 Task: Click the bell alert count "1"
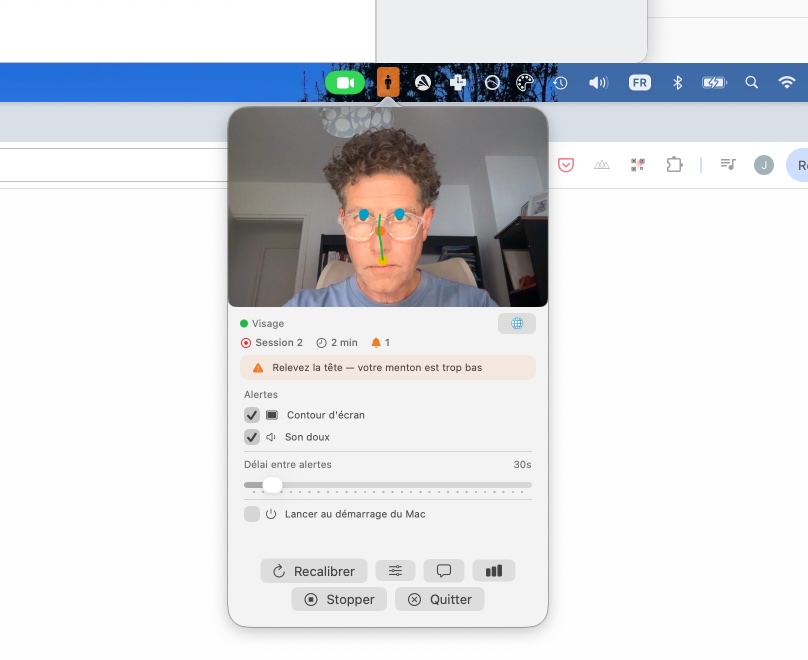pyautogui.click(x=387, y=343)
